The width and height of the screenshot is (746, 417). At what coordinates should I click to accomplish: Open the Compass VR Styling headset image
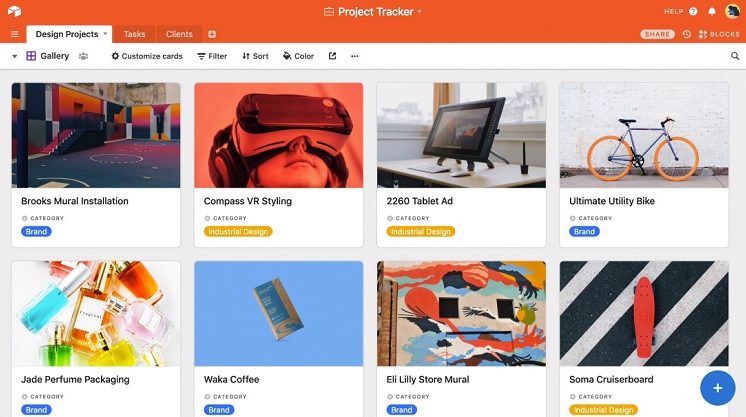click(x=279, y=135)
